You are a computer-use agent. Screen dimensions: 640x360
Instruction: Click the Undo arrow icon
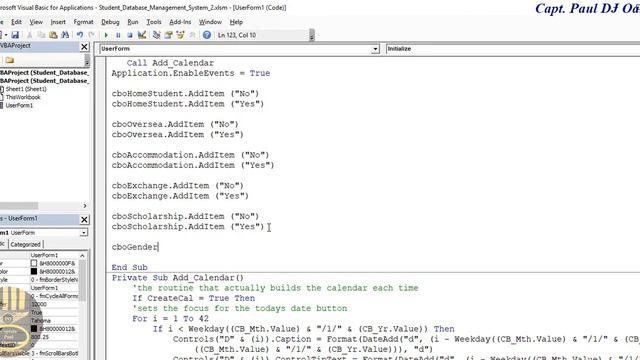click(x=80, y=35)
